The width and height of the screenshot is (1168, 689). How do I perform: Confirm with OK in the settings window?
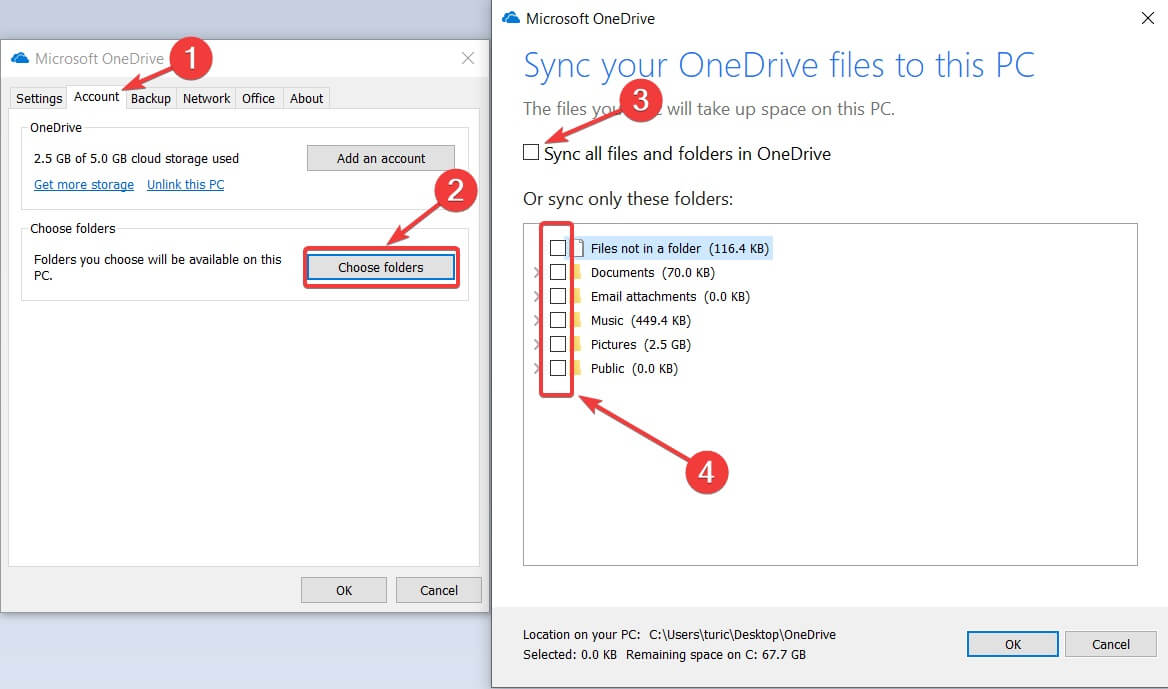(343, 590)
